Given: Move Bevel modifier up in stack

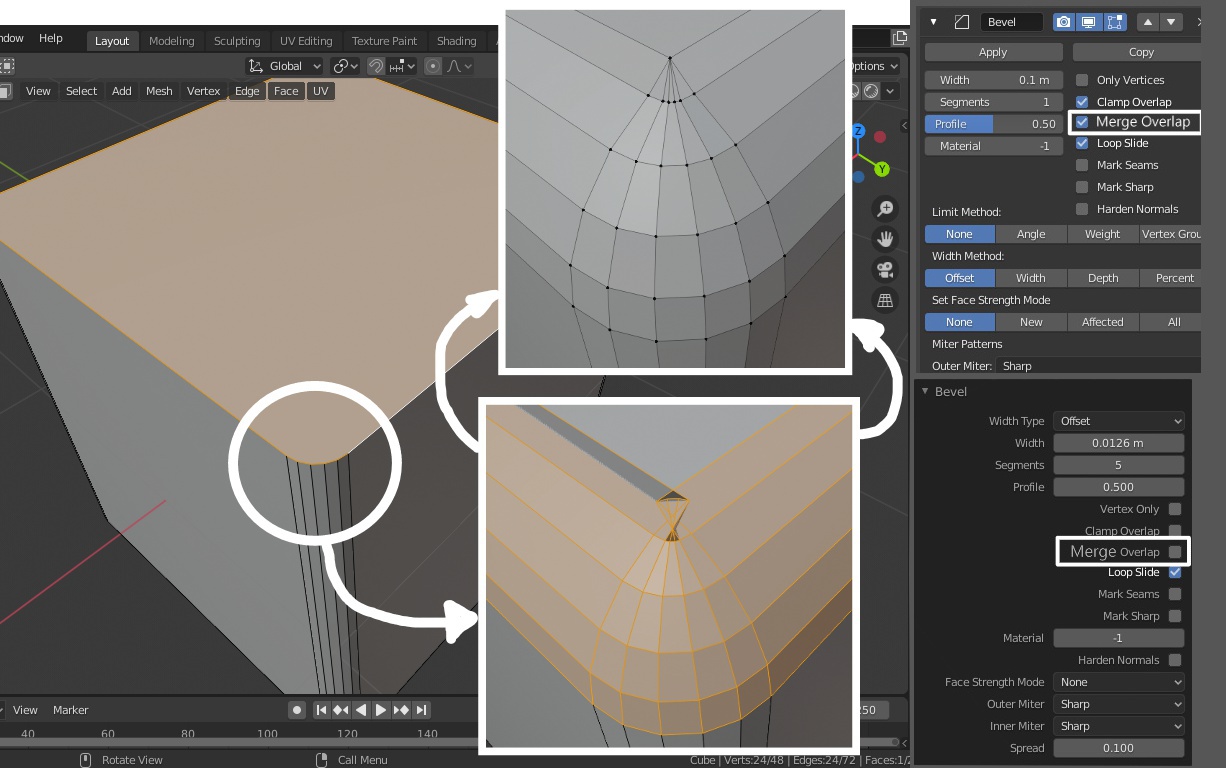Looking at the screenshot, I should click(x=1147, y=22).
